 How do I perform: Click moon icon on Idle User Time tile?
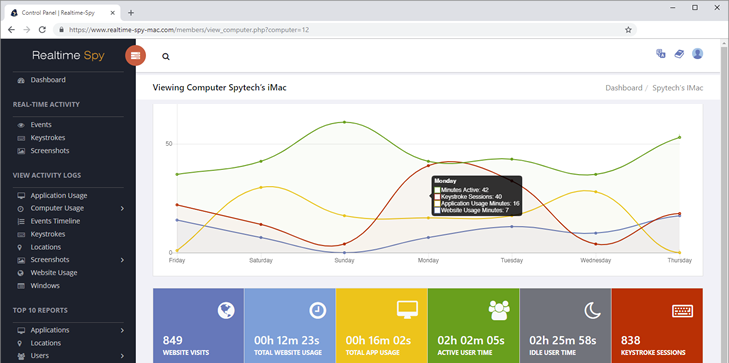(593, 310)
